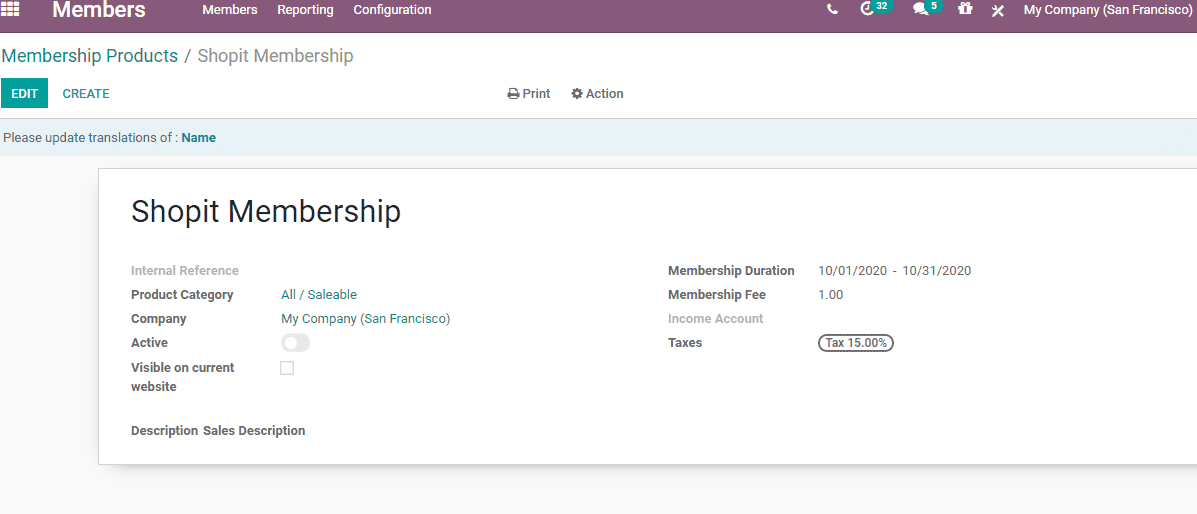
Task: Open the All / Saleable category link
Action: tap(319, 295)
